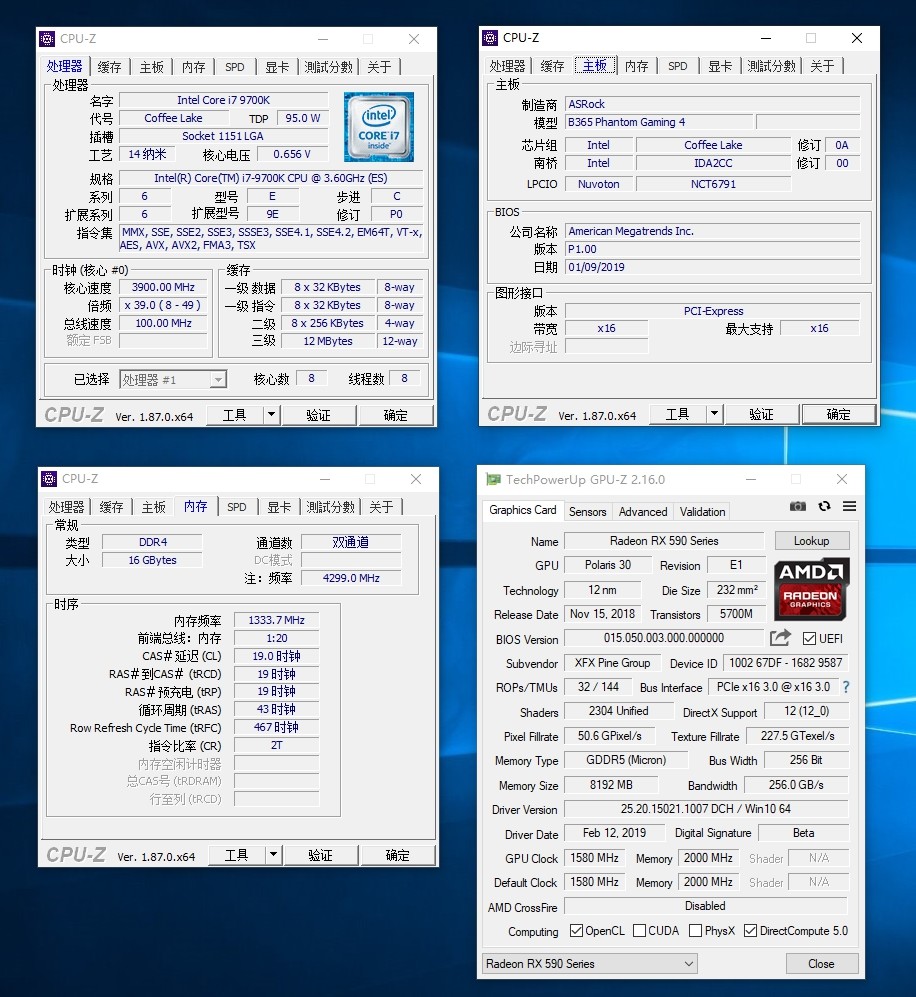Click 工具 button in memory window

coord(236,855)
